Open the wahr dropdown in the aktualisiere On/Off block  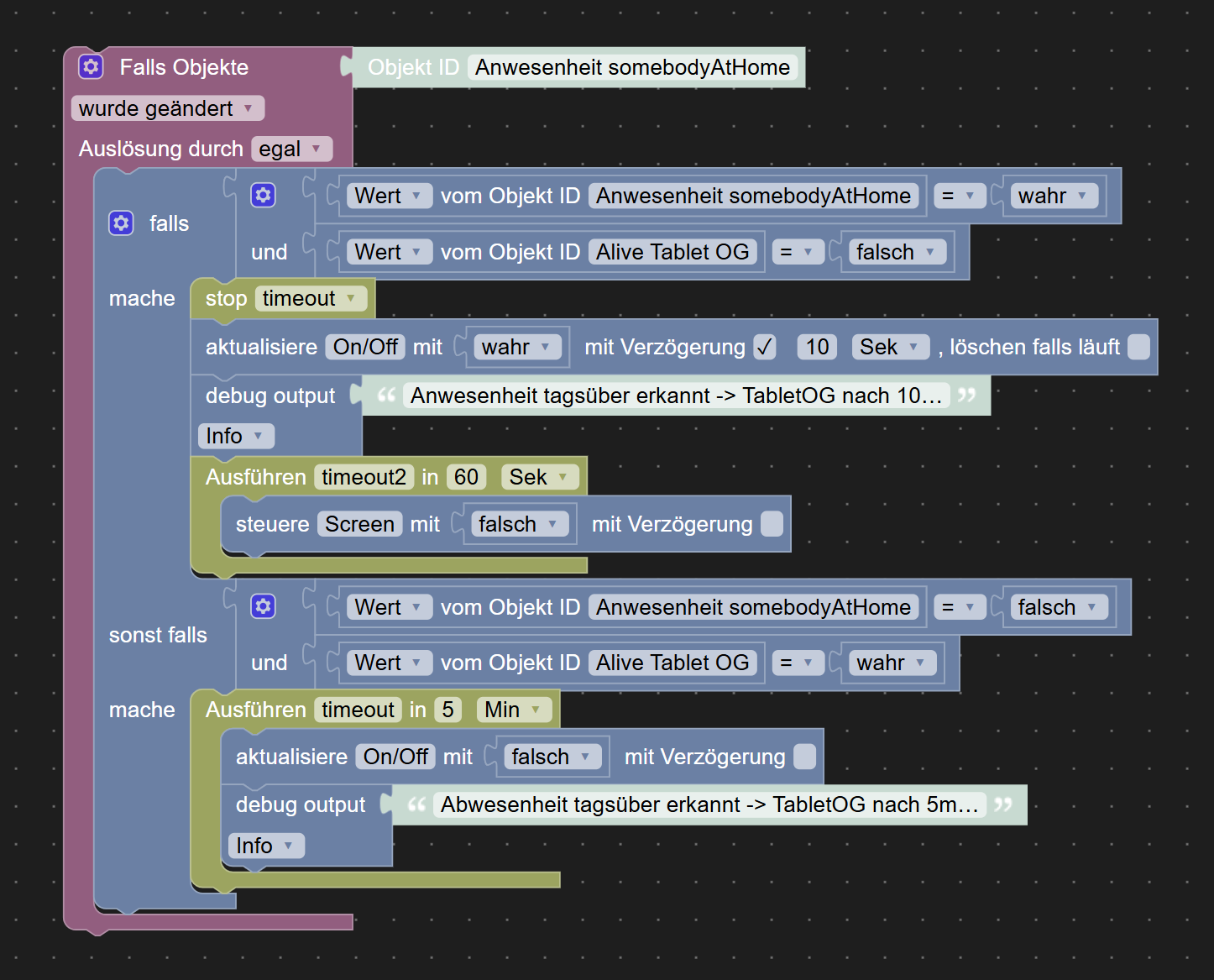[517, 347]
